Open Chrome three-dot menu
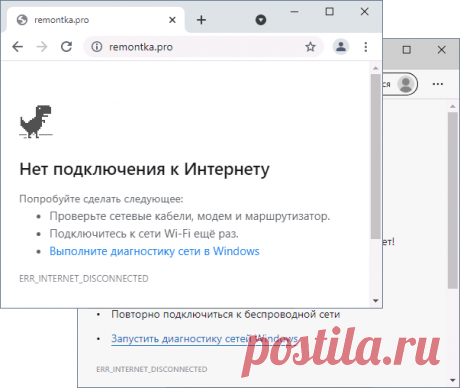This screenshot has height=388, width=460. tap(366, 47)
